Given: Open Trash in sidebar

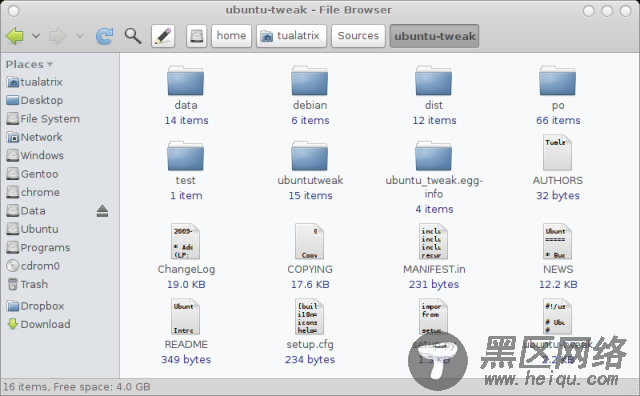Looking at the screenshot, I should click(27, 284).
